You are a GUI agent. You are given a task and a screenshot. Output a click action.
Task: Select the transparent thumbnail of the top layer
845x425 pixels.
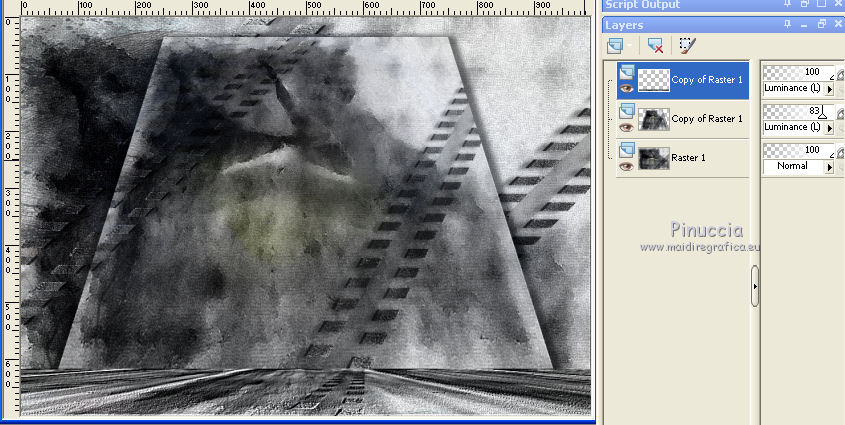[654, 80]
